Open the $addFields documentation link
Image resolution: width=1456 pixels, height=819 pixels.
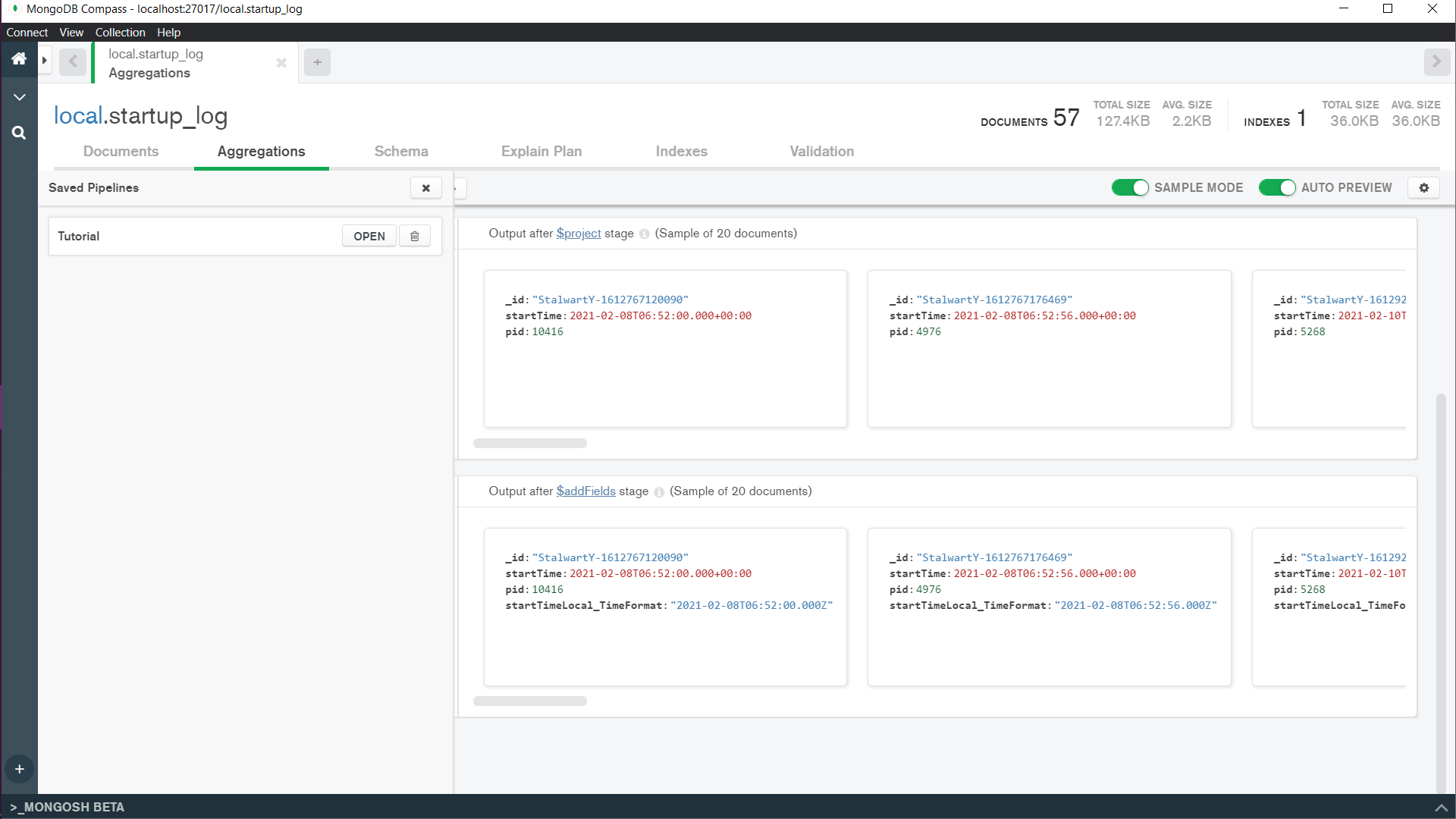point(586,491)
